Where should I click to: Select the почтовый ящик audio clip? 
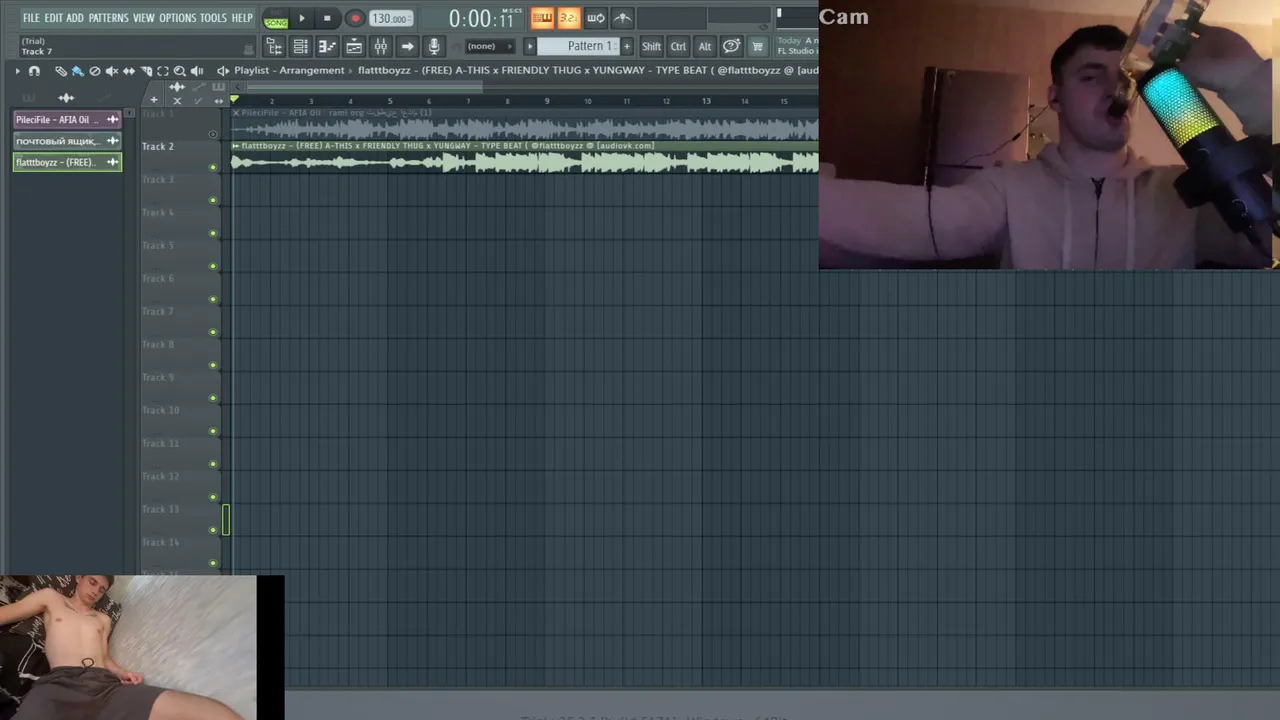[x=67, y=141]
